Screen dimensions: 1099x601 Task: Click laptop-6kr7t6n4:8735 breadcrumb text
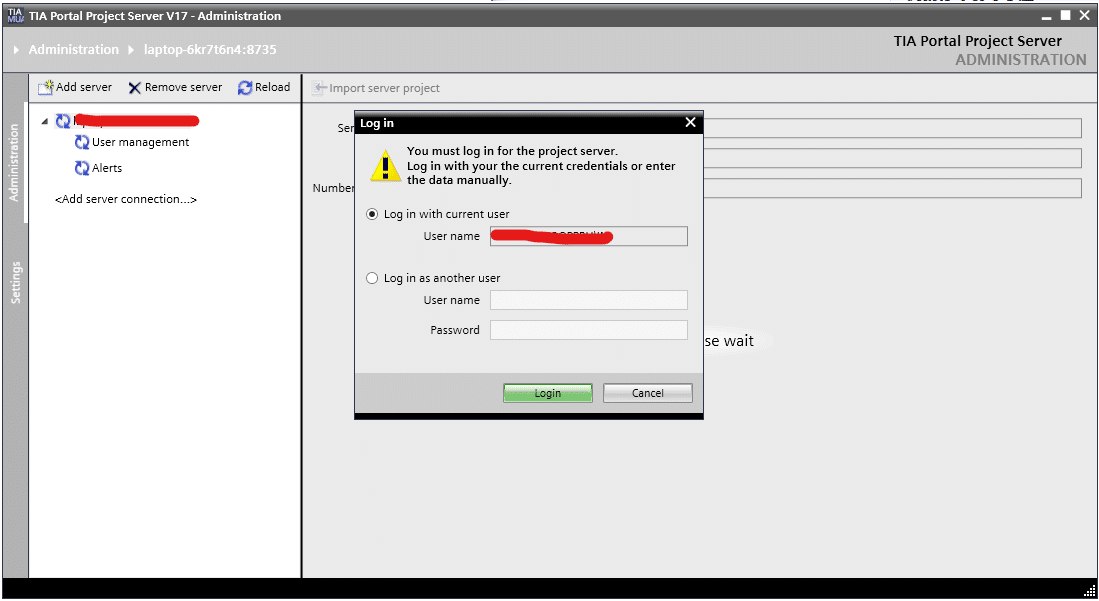pos(210,50)
